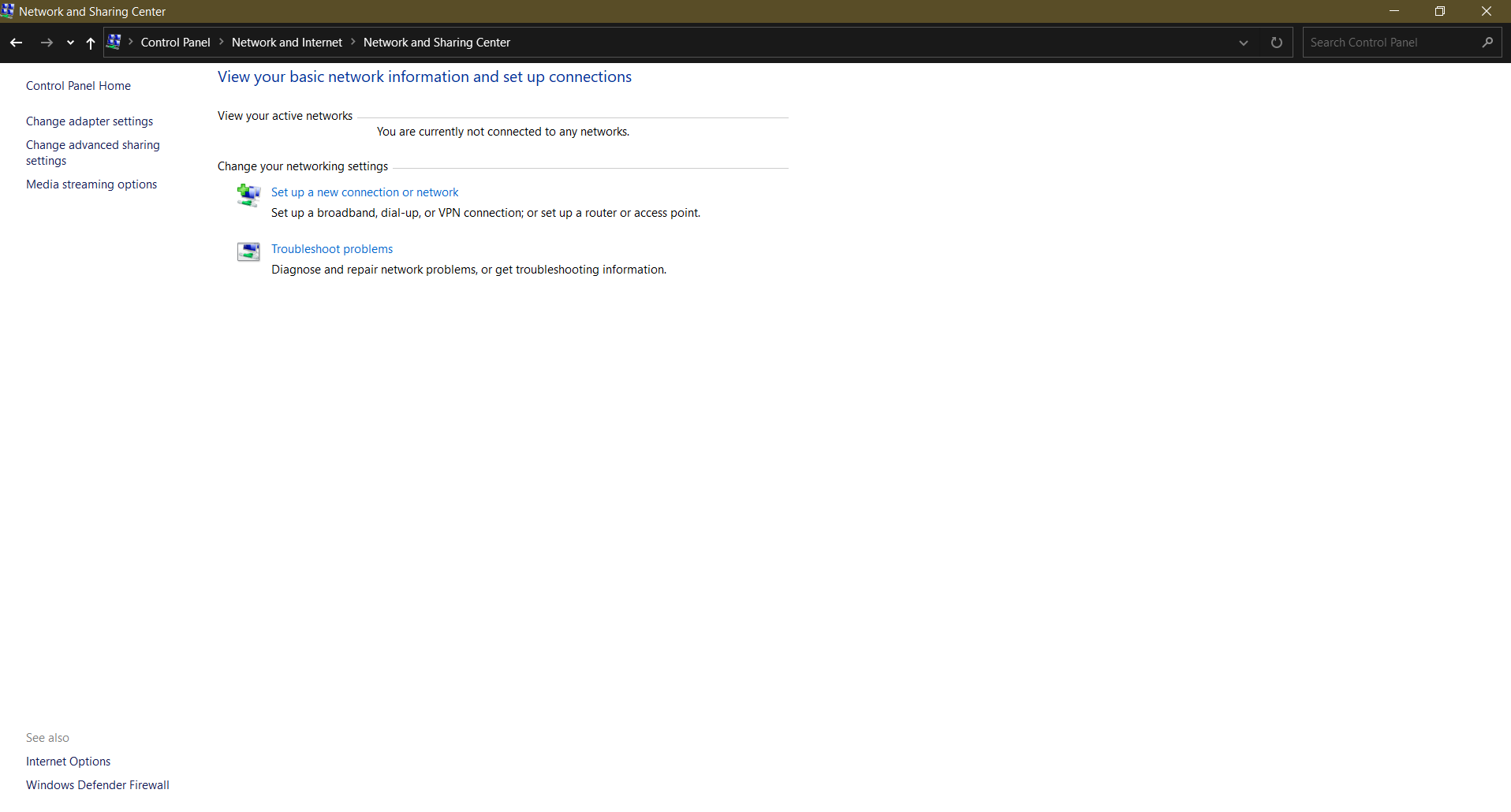Click Set up a new connection or network
This screenshot has height=812, width=1511.
[x=364, y=192]
